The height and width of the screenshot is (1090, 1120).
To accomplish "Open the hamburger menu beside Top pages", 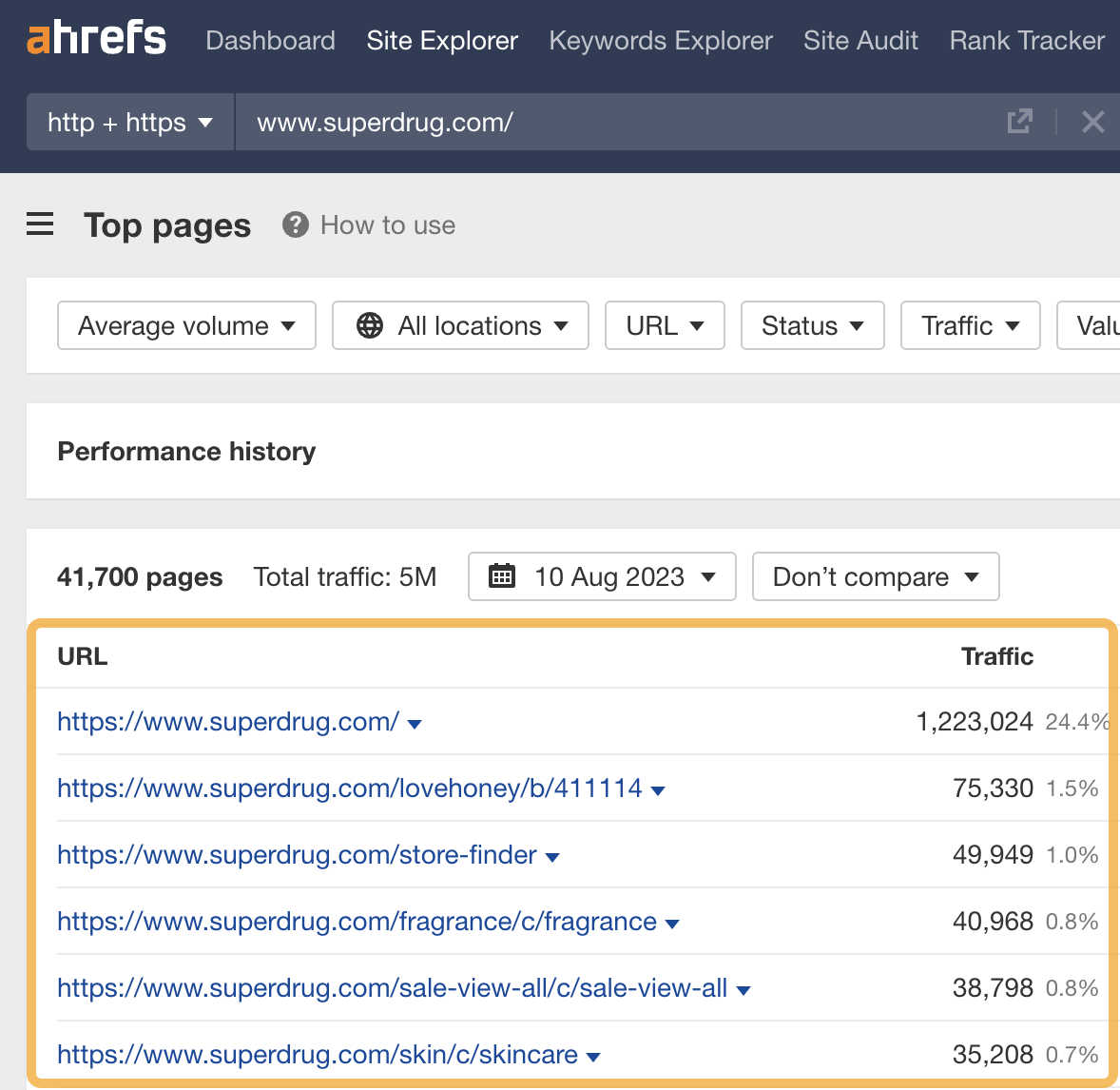I will [x=39, y=224].
